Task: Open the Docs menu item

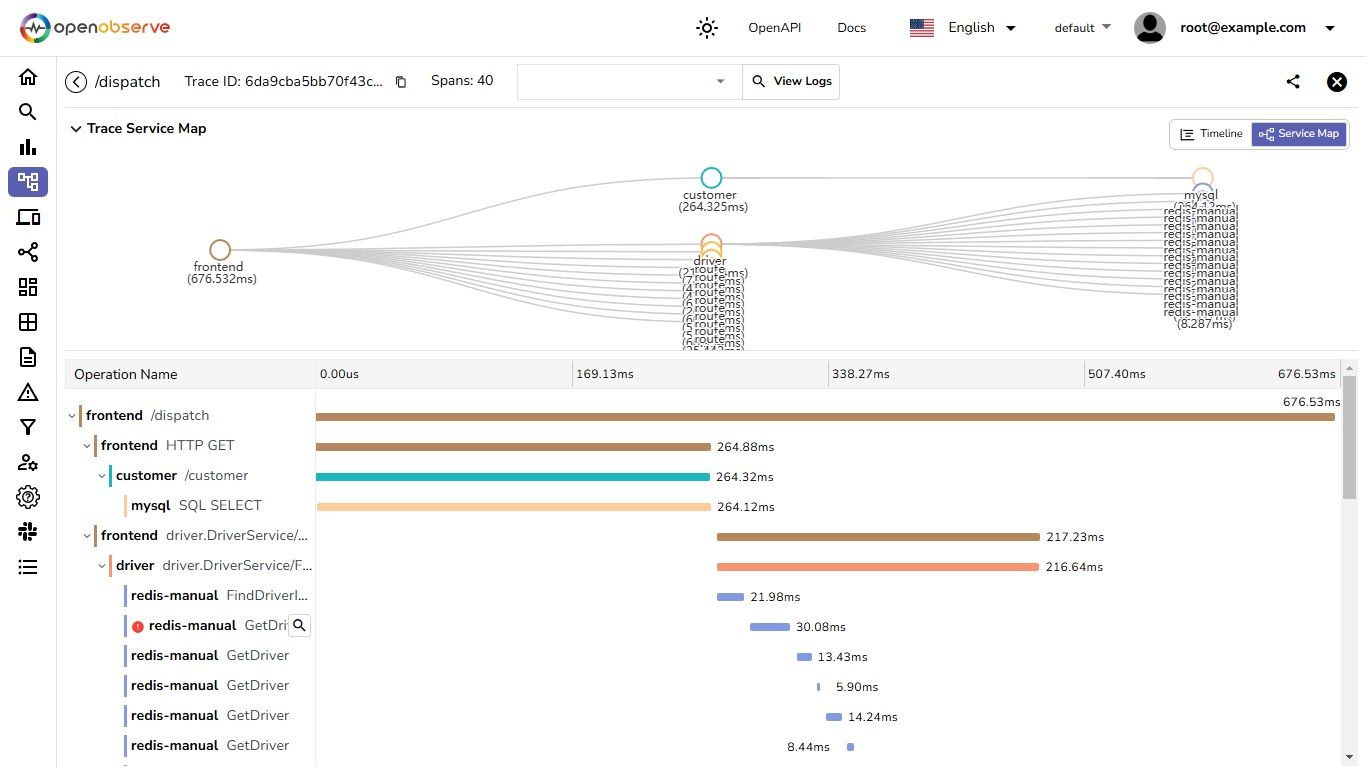Action: coord(851,28)
